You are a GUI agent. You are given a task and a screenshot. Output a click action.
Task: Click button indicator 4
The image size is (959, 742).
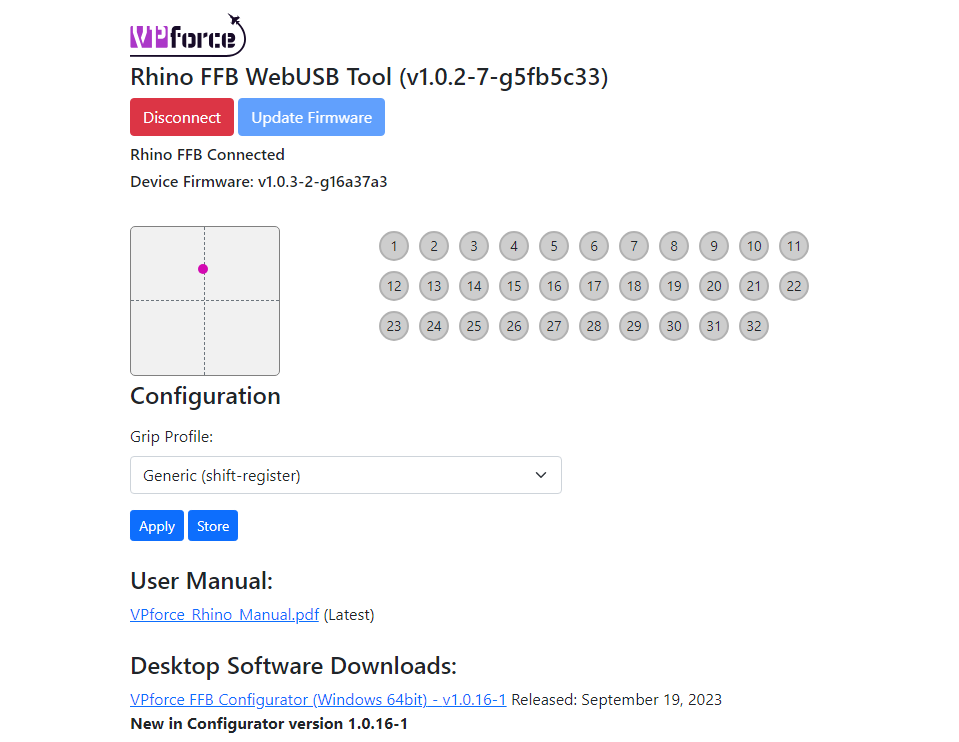[514, 246]
